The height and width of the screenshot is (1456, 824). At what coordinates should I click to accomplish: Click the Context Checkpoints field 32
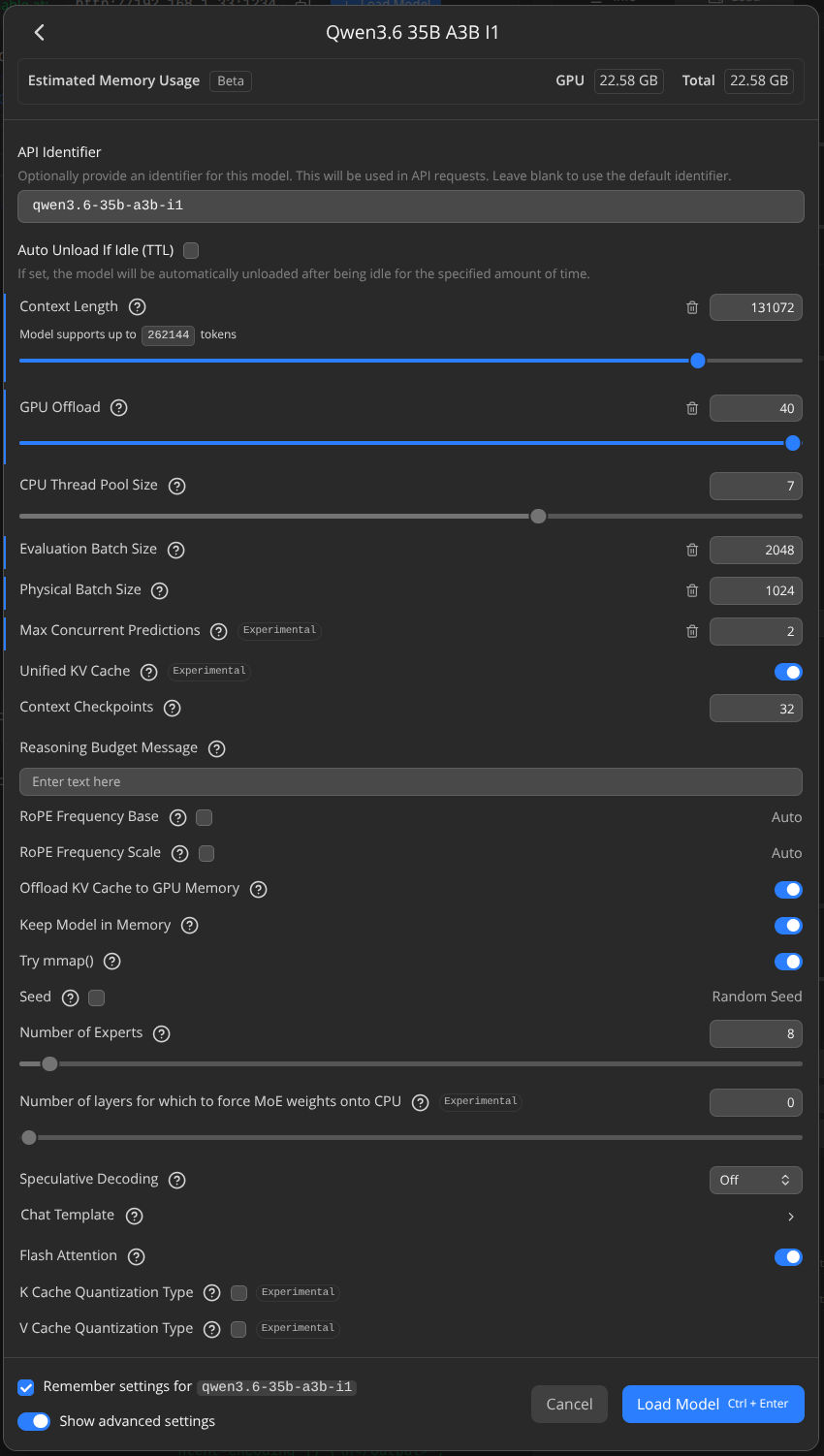[x=755, y=709]
